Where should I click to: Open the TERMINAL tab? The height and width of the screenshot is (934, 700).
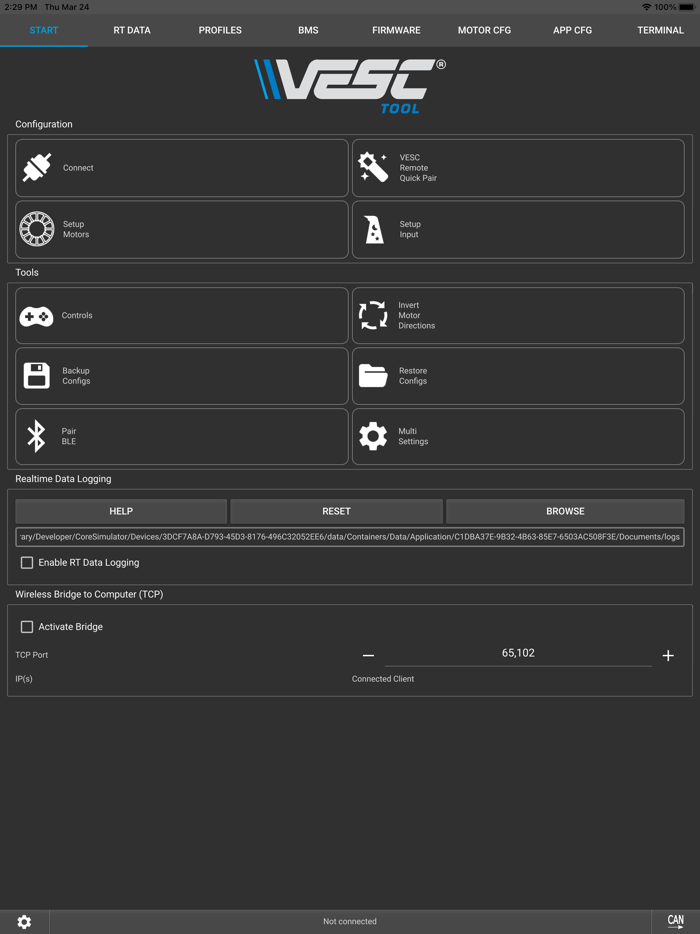click(x=660, y=30)
